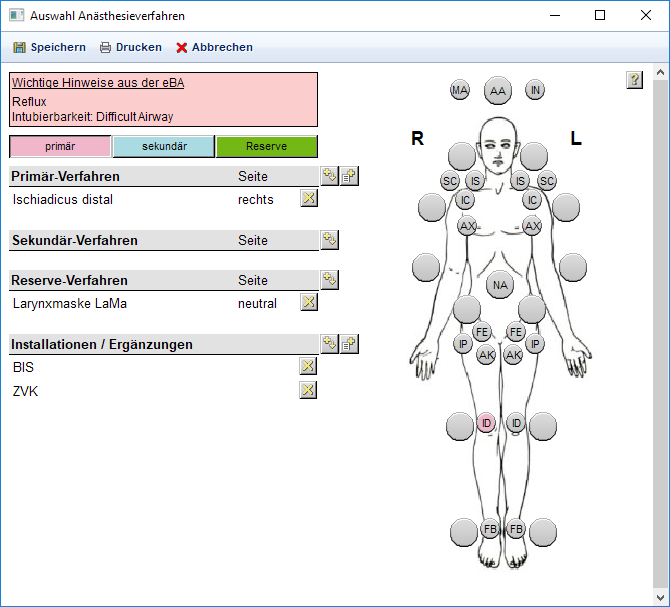The height and width of the screenshot is (607, 670).
Task: Select the pink primär mode
Action: (60, 147)
